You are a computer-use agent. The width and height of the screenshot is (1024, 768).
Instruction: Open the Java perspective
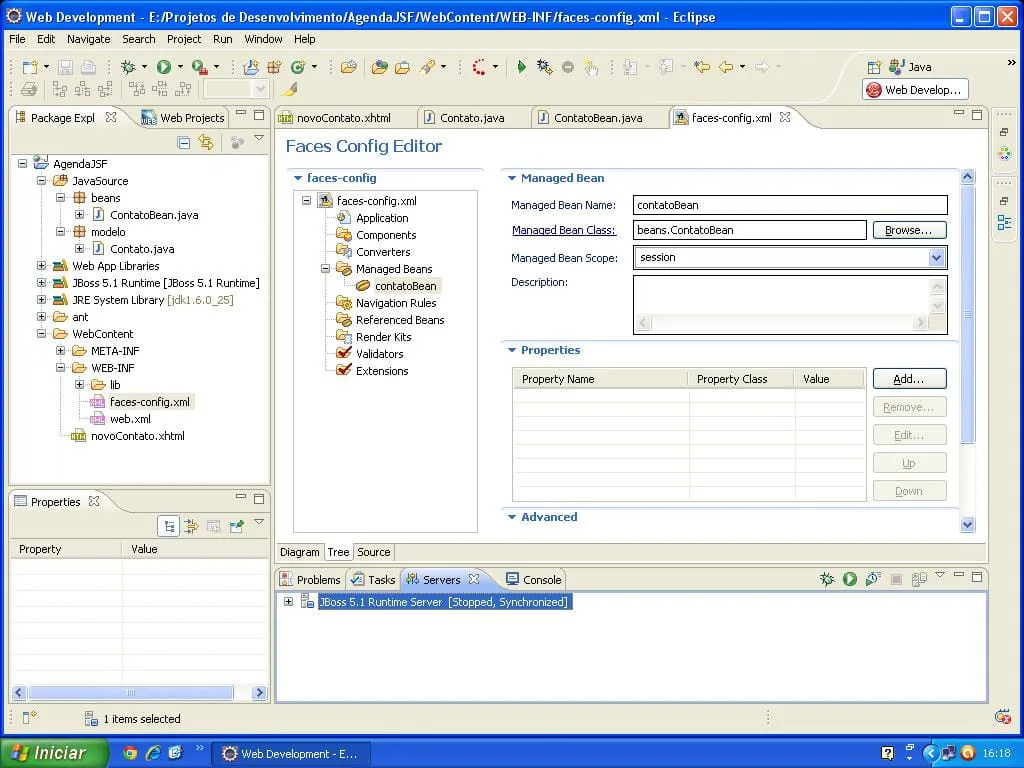tap(910, 67)
